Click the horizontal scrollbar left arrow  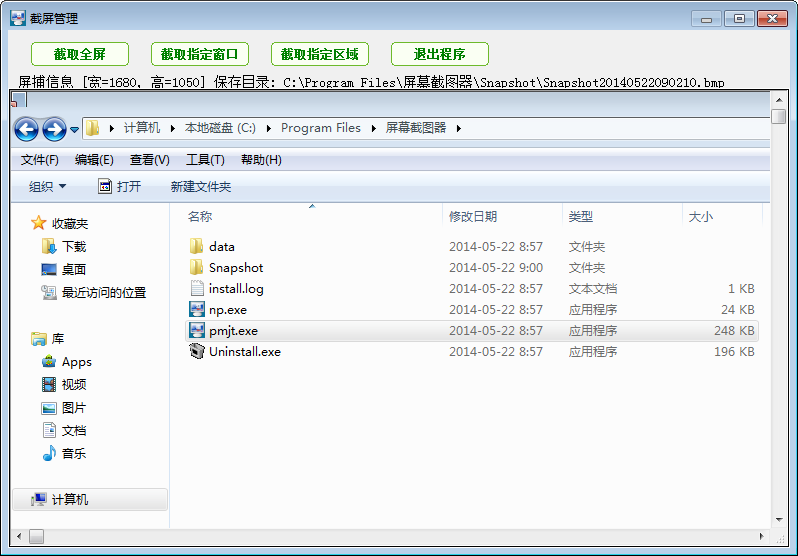click(19, 536)
